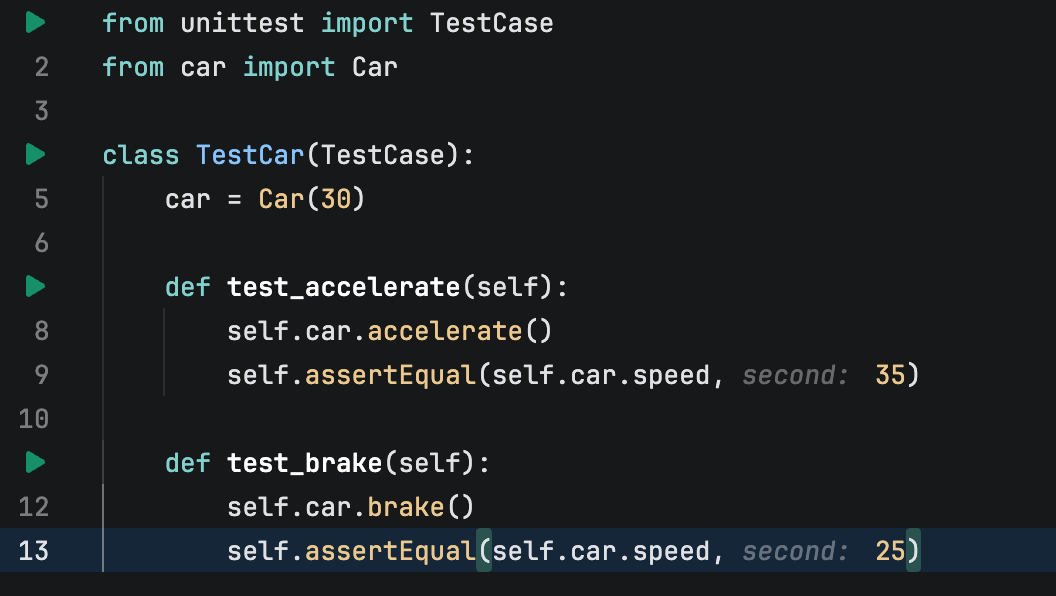Run test_brake using its green gutter arrow
This screenshot has width=1056, height=596.
tap(35, 463)
